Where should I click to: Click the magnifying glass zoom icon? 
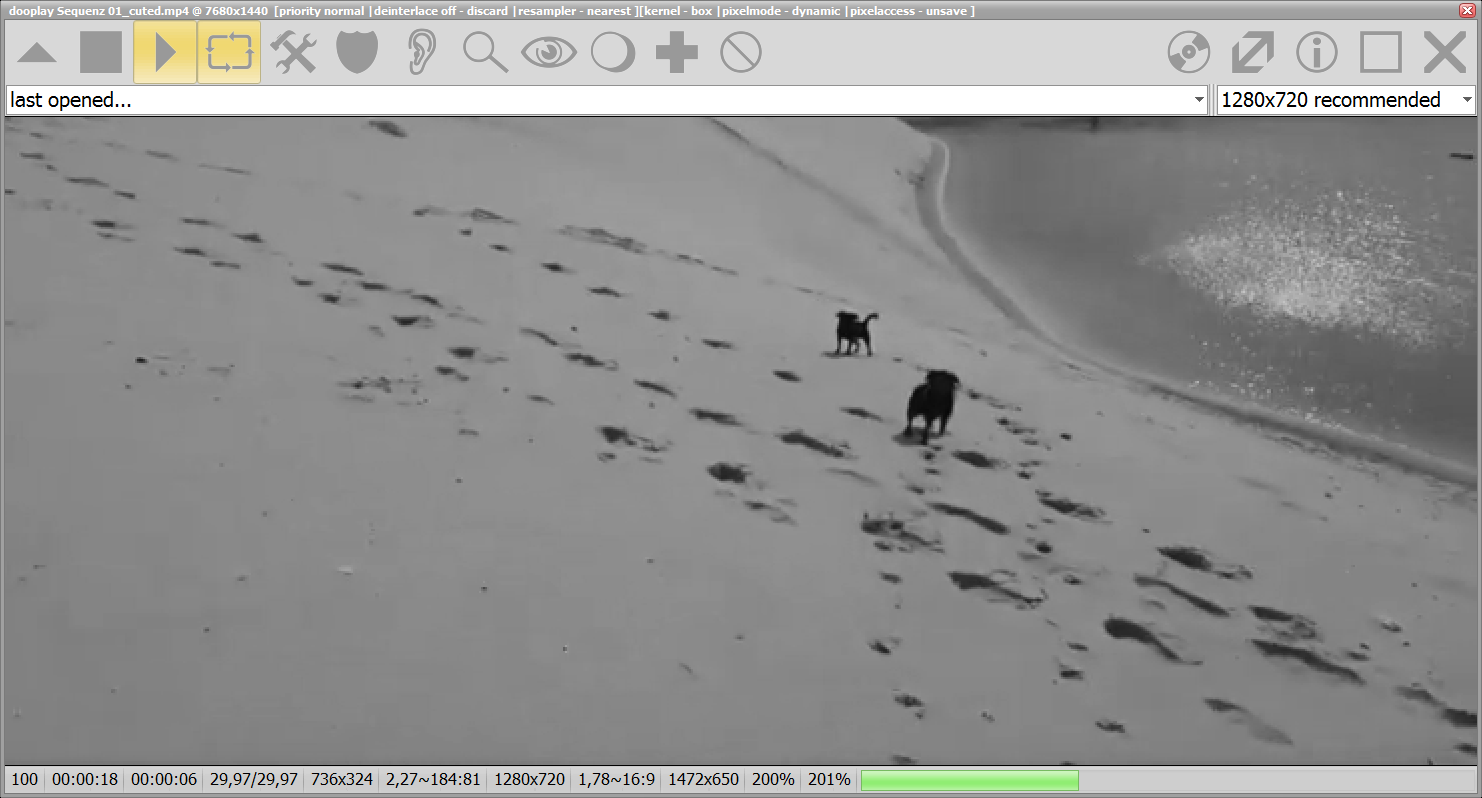tap(485, 52)
